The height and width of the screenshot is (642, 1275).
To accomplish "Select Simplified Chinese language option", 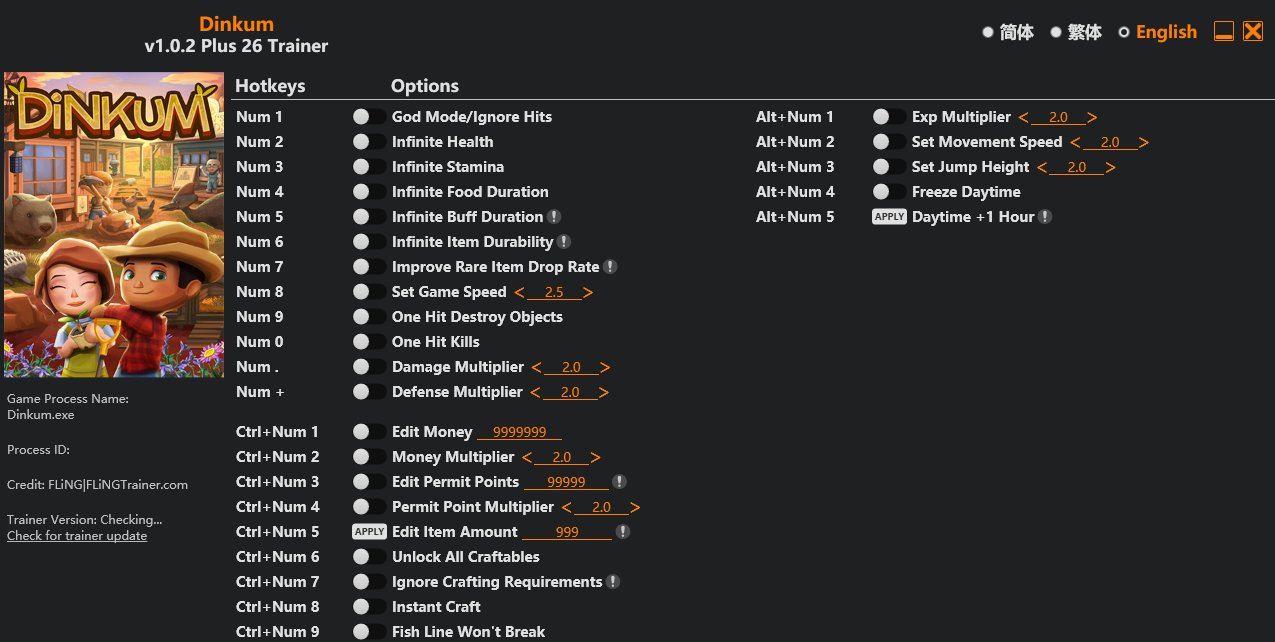I will [1008, 32].
